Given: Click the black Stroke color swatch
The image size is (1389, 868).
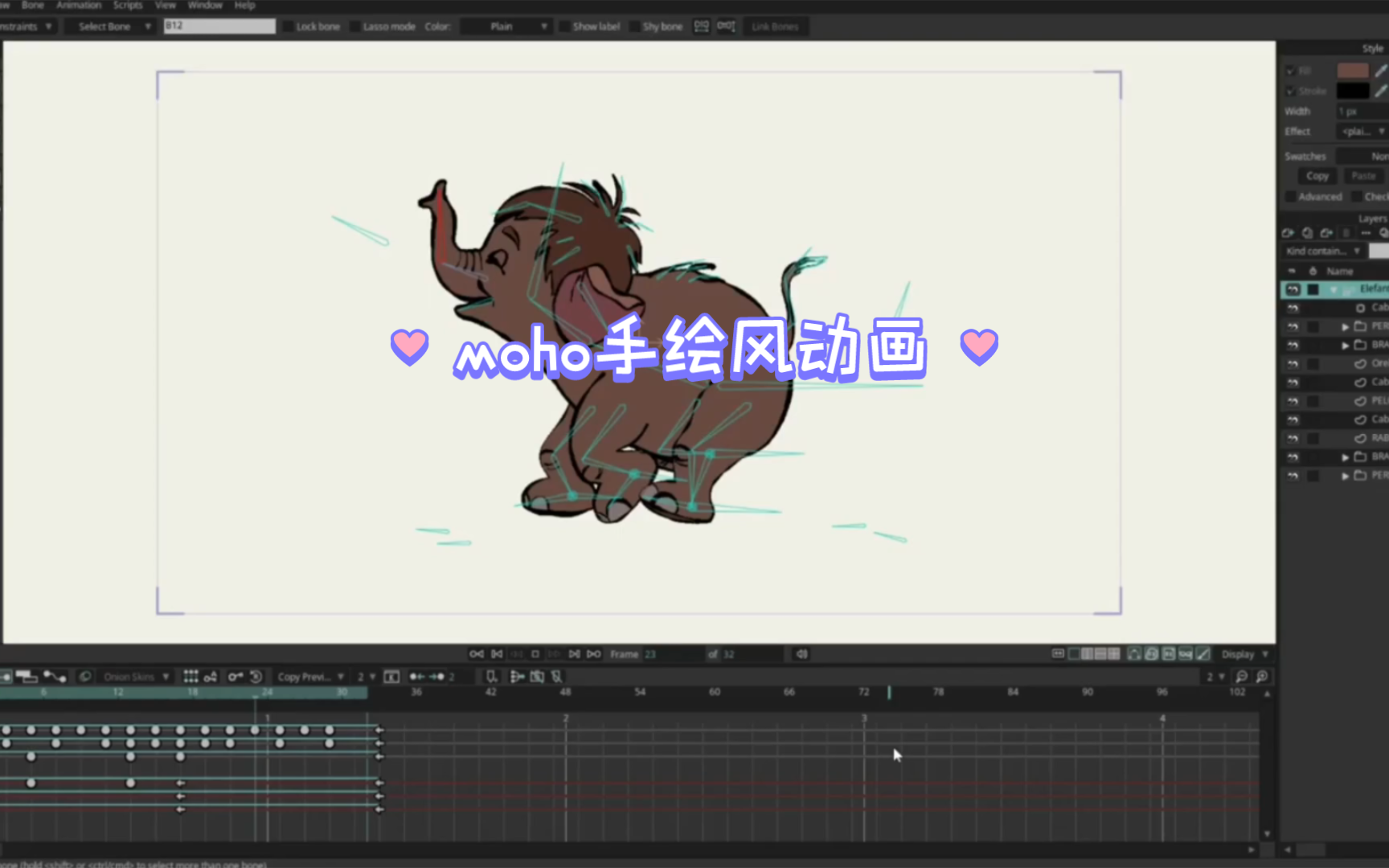Looking at the screenshot, I should [x=1353, y=91].
